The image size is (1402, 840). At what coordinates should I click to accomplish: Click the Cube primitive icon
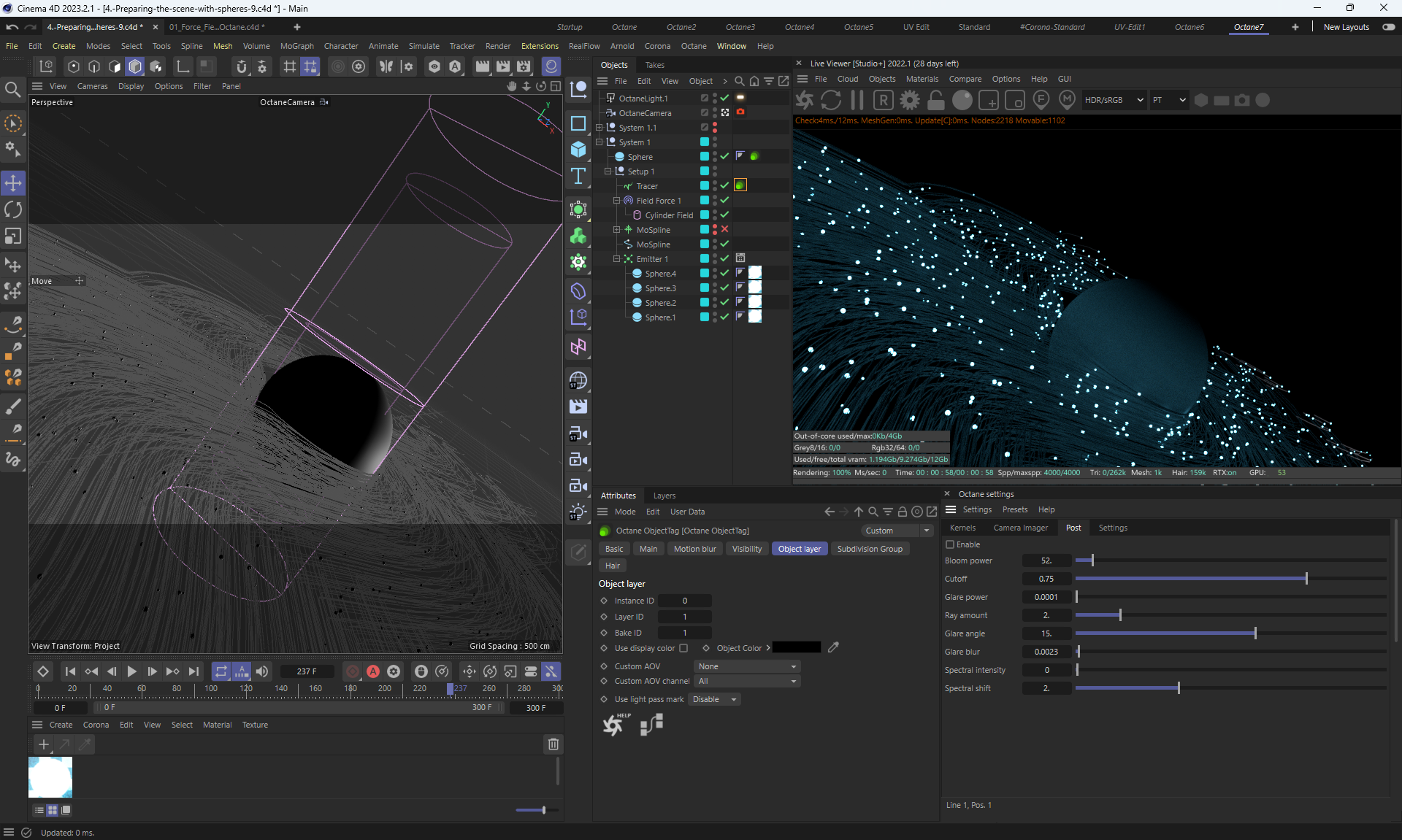pyautogui.click(x=578, y=149)
